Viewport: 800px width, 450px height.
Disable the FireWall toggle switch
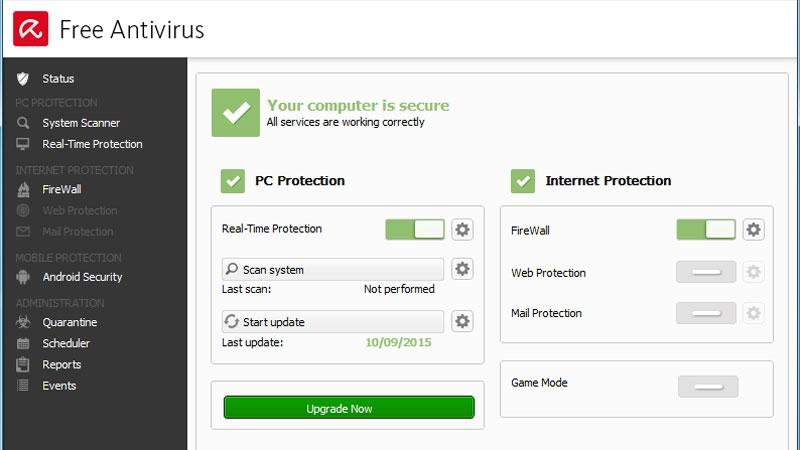[x=706, y=230]
